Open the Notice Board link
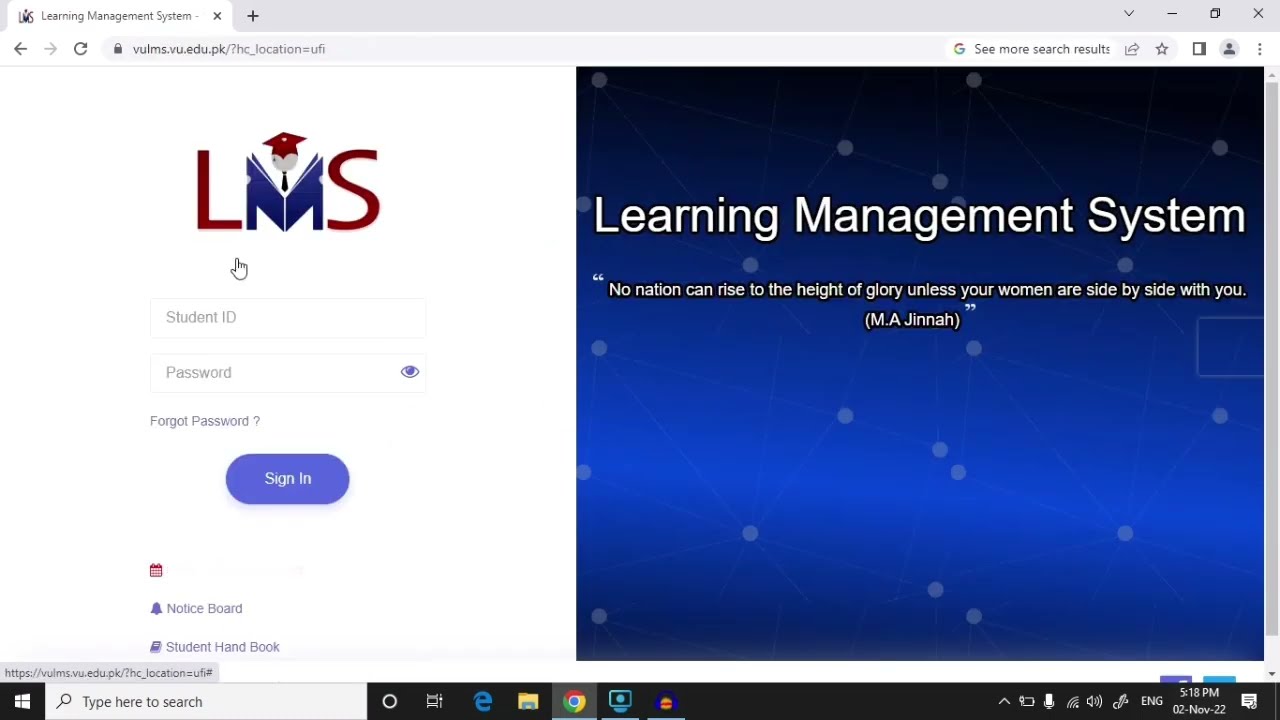 (x=204, y=608)
